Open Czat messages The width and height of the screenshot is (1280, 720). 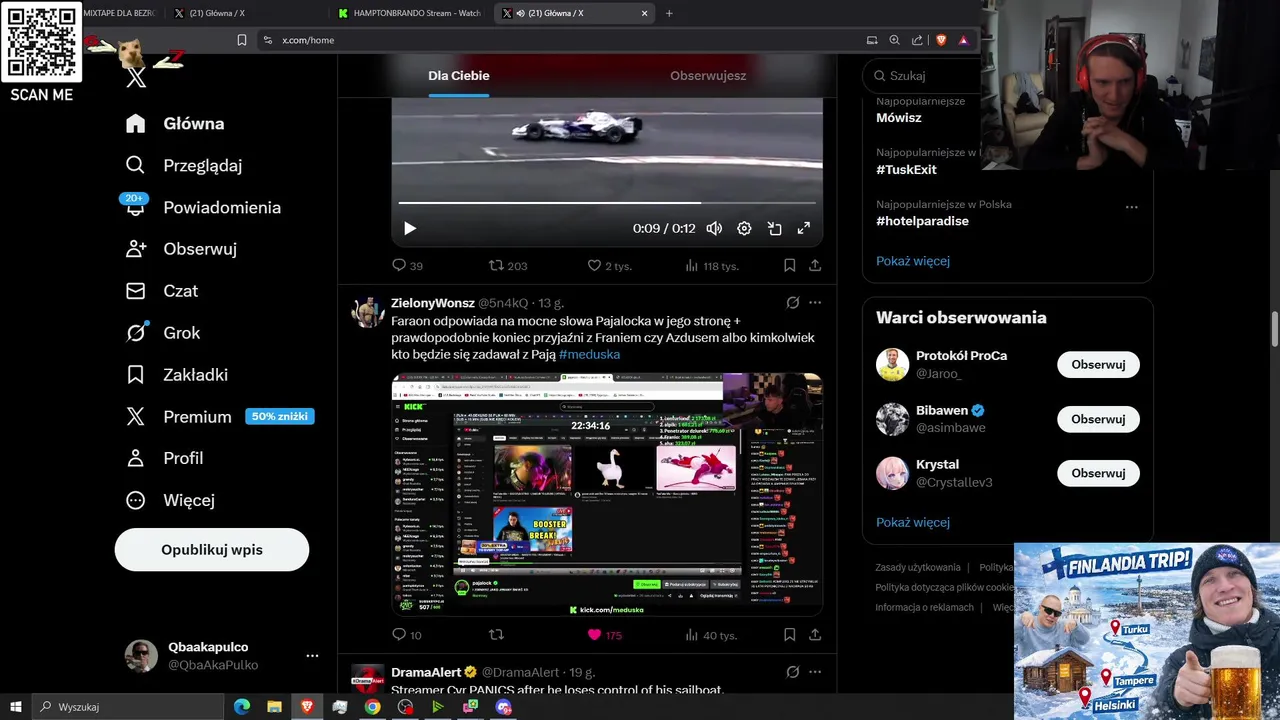point(162,291)
